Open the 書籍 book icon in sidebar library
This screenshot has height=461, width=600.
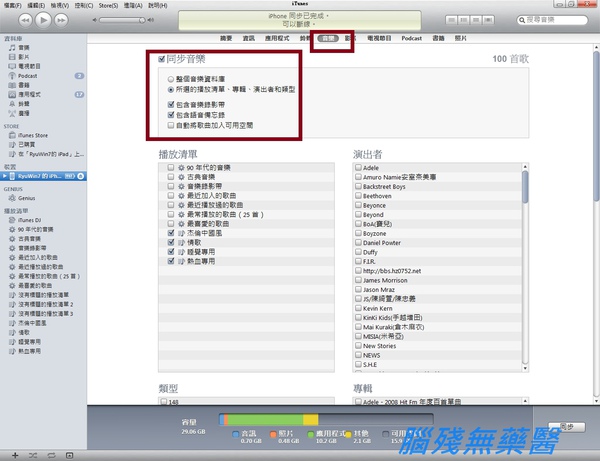(x=12, y=85)
